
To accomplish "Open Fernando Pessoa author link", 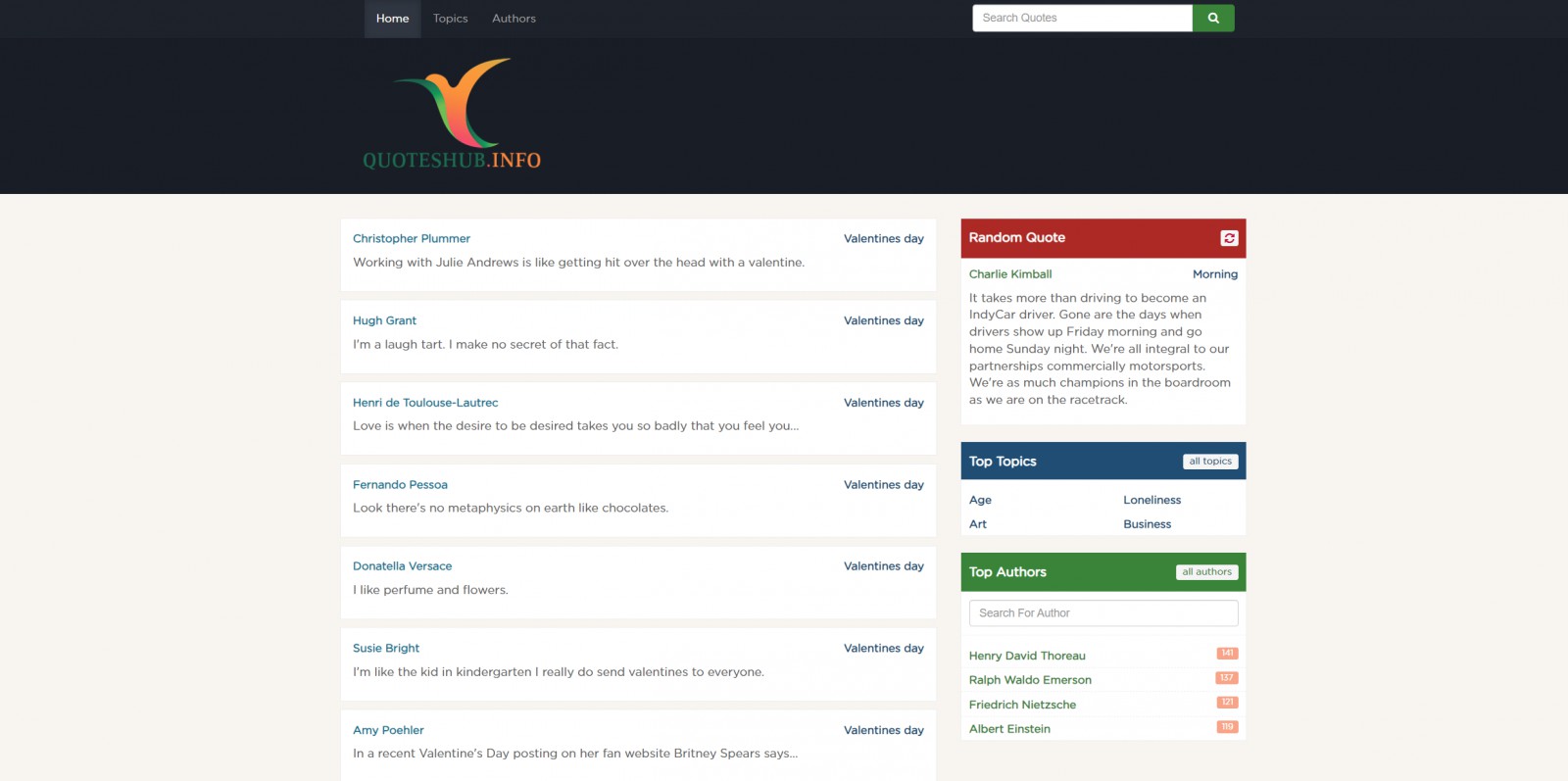I will point(400,485).
